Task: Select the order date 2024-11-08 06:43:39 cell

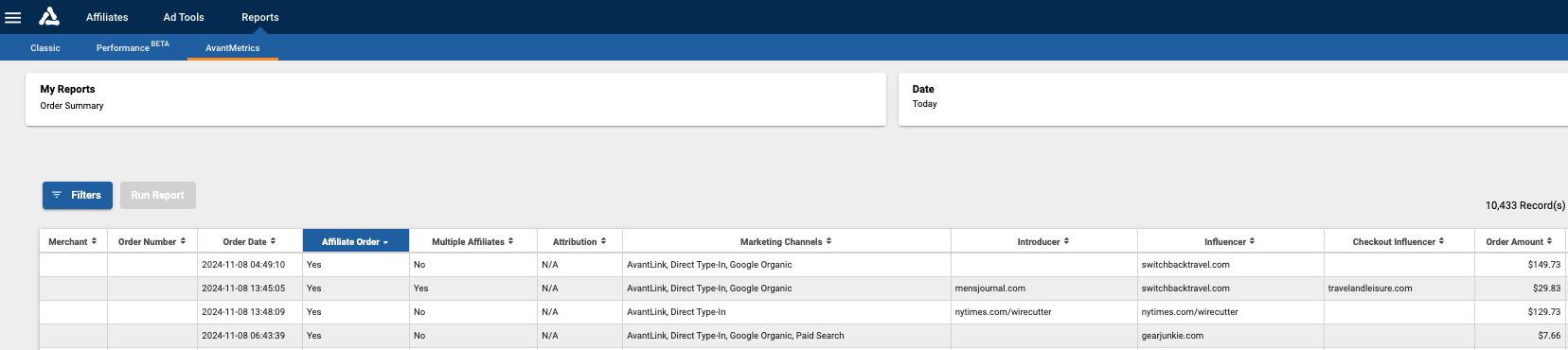Action: coord(249,336)
